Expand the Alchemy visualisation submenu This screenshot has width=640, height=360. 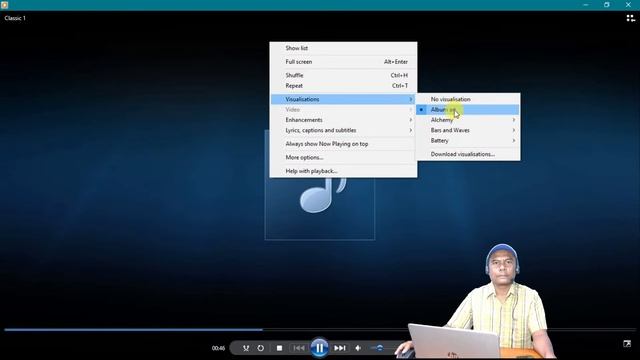468,120
